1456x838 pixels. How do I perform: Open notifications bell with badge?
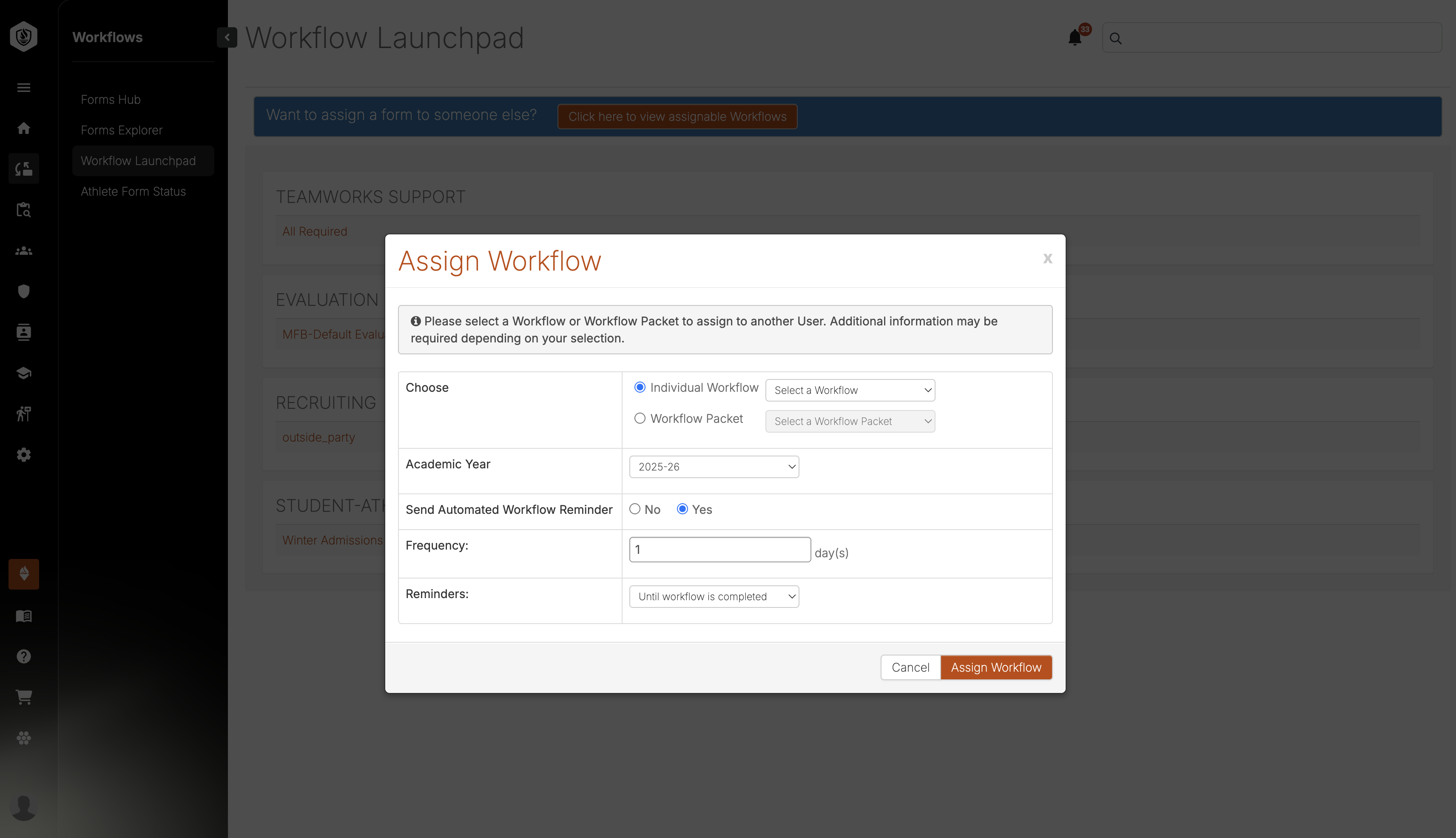coord(1075,37)
